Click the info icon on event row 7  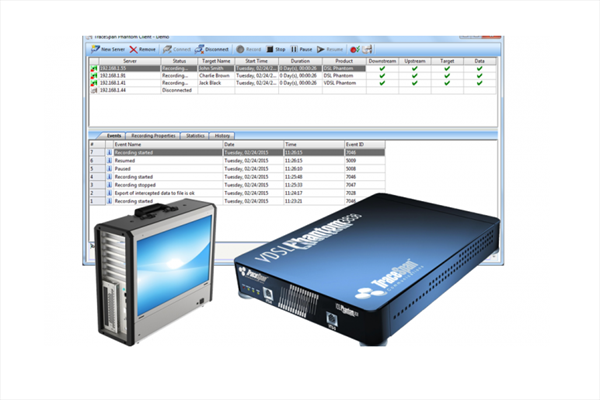[x=109, y=152]
